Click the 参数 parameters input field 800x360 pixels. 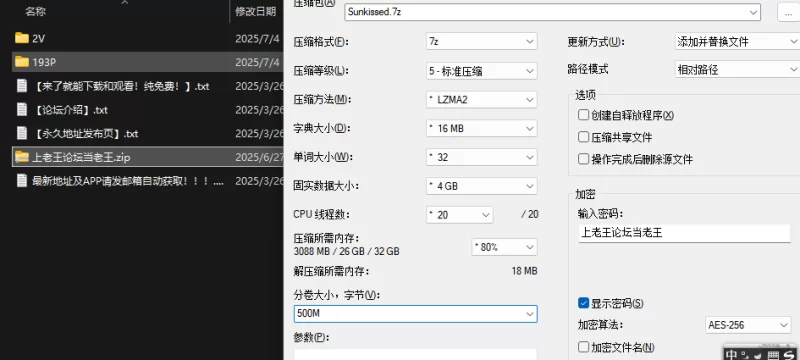click(415, 354)
